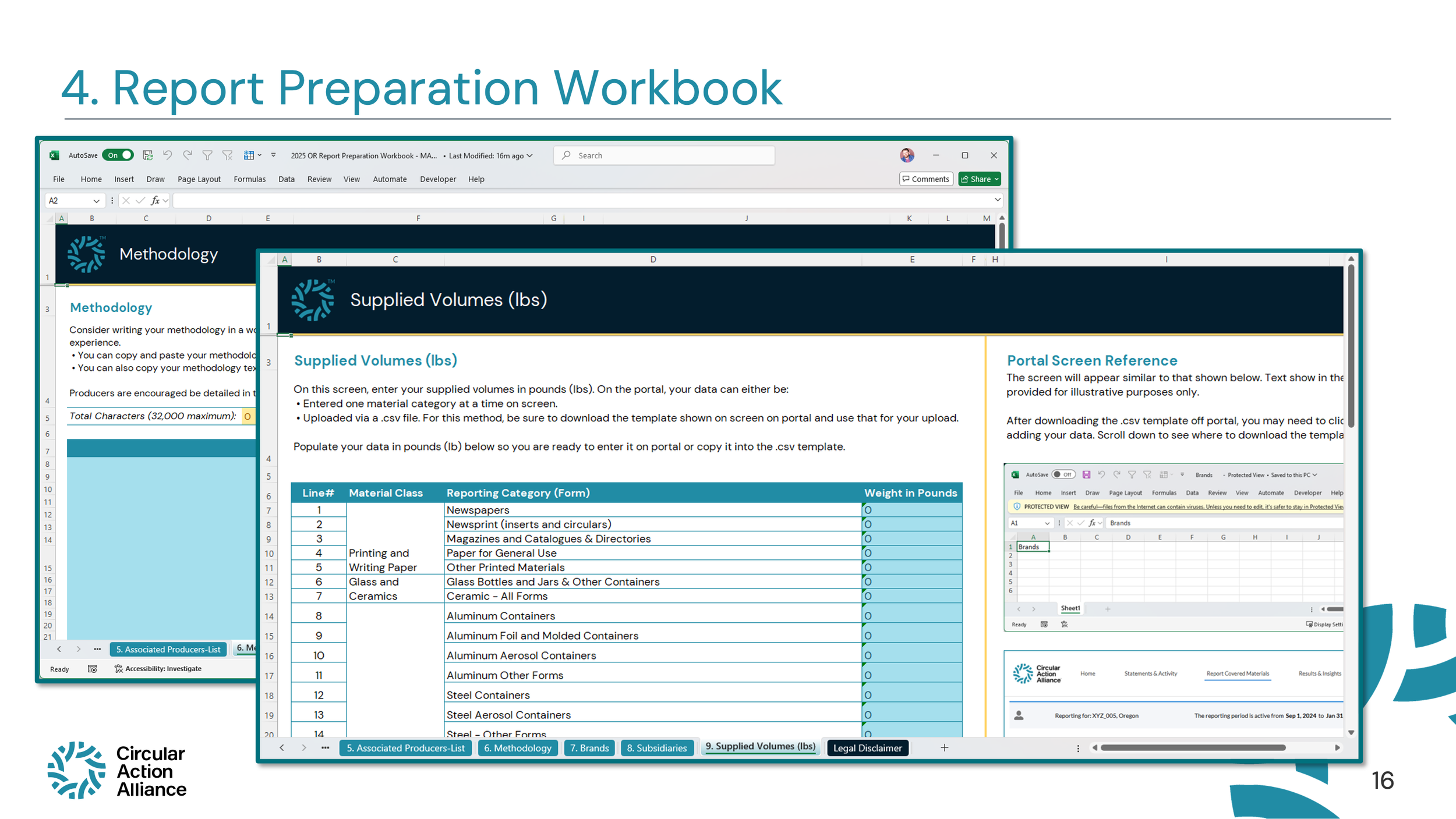
Task: Turn off the AutoSave toggle in the top workbook
Action: 118,155
